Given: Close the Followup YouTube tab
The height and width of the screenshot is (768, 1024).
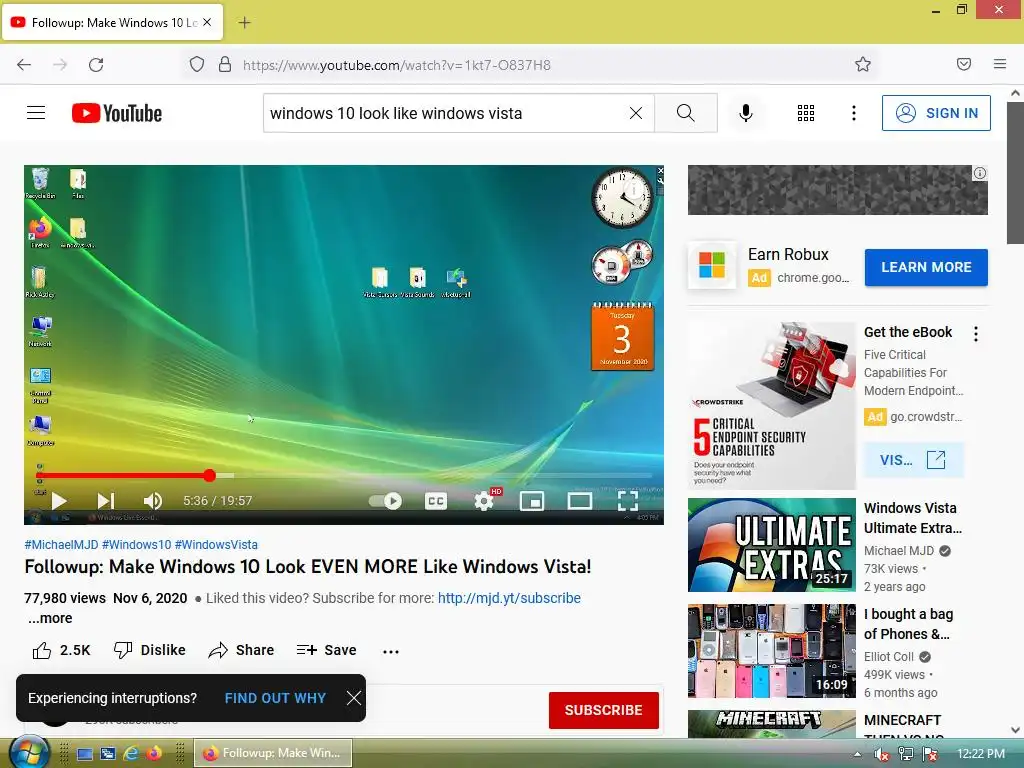Looking at the screenshot, I should click(207, 22).
